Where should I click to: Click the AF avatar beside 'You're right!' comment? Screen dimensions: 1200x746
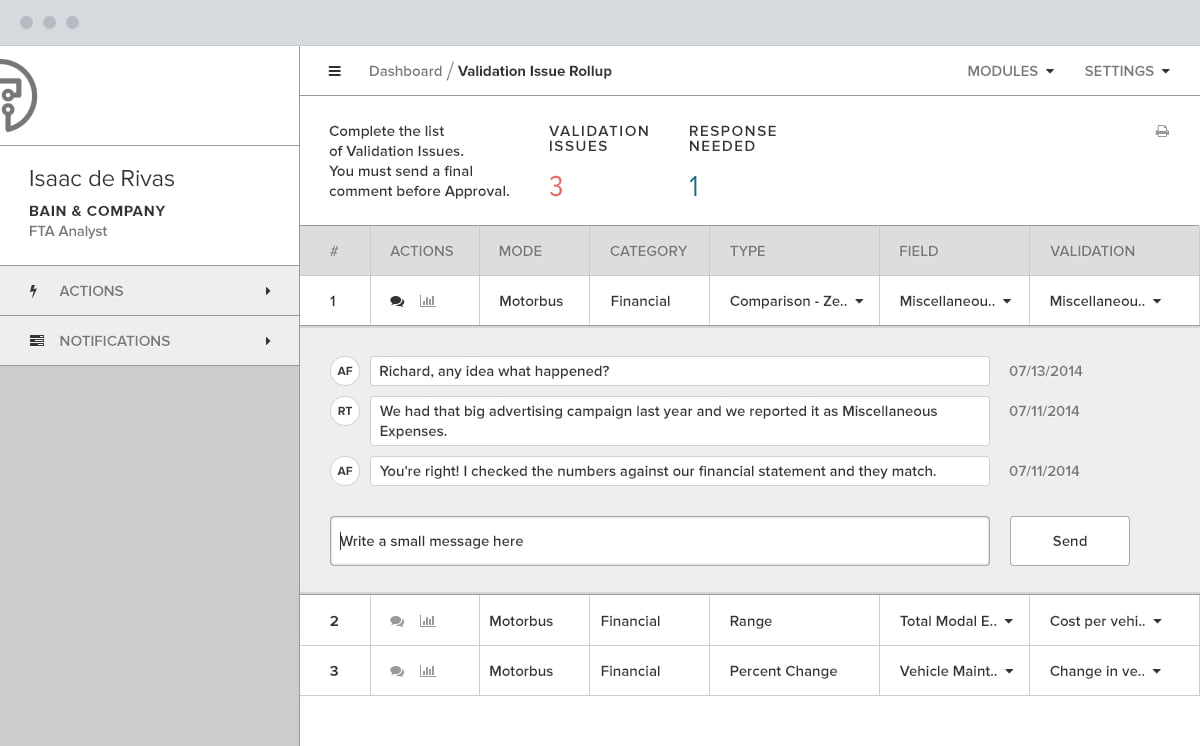point(345,471)
